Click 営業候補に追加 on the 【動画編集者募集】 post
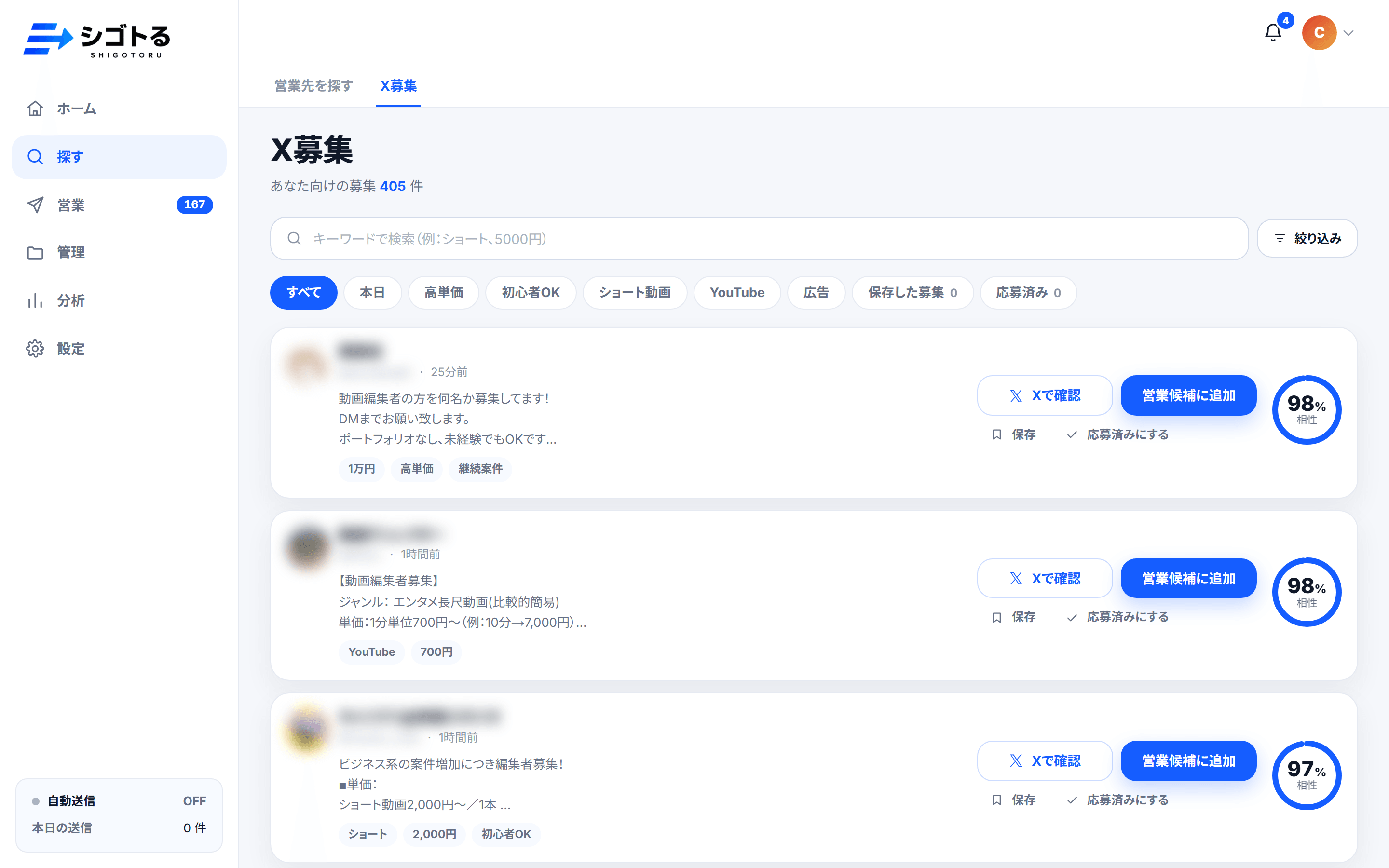 click(1189, 579)
